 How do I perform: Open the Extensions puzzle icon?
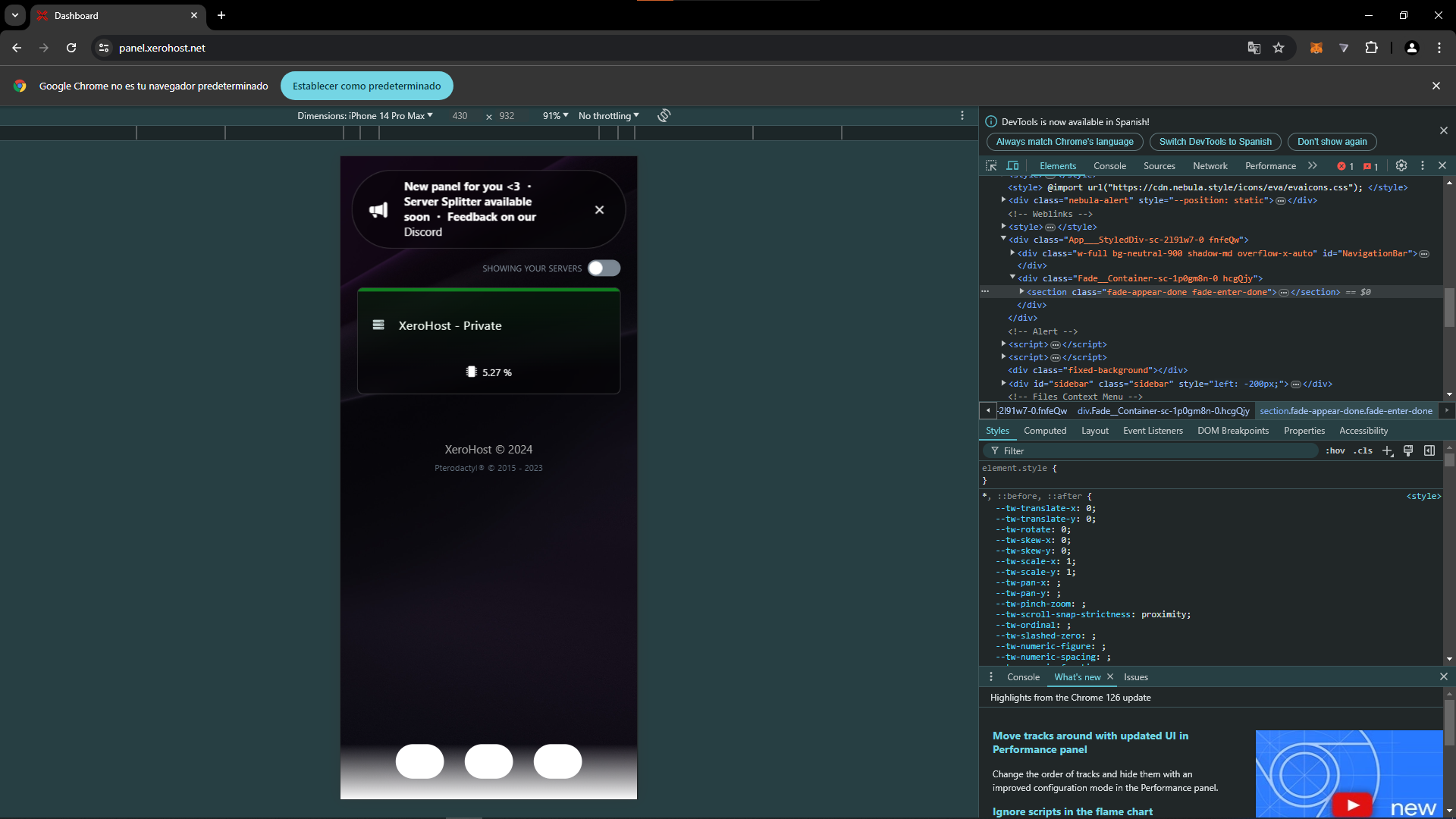[x=1371, y=48]
